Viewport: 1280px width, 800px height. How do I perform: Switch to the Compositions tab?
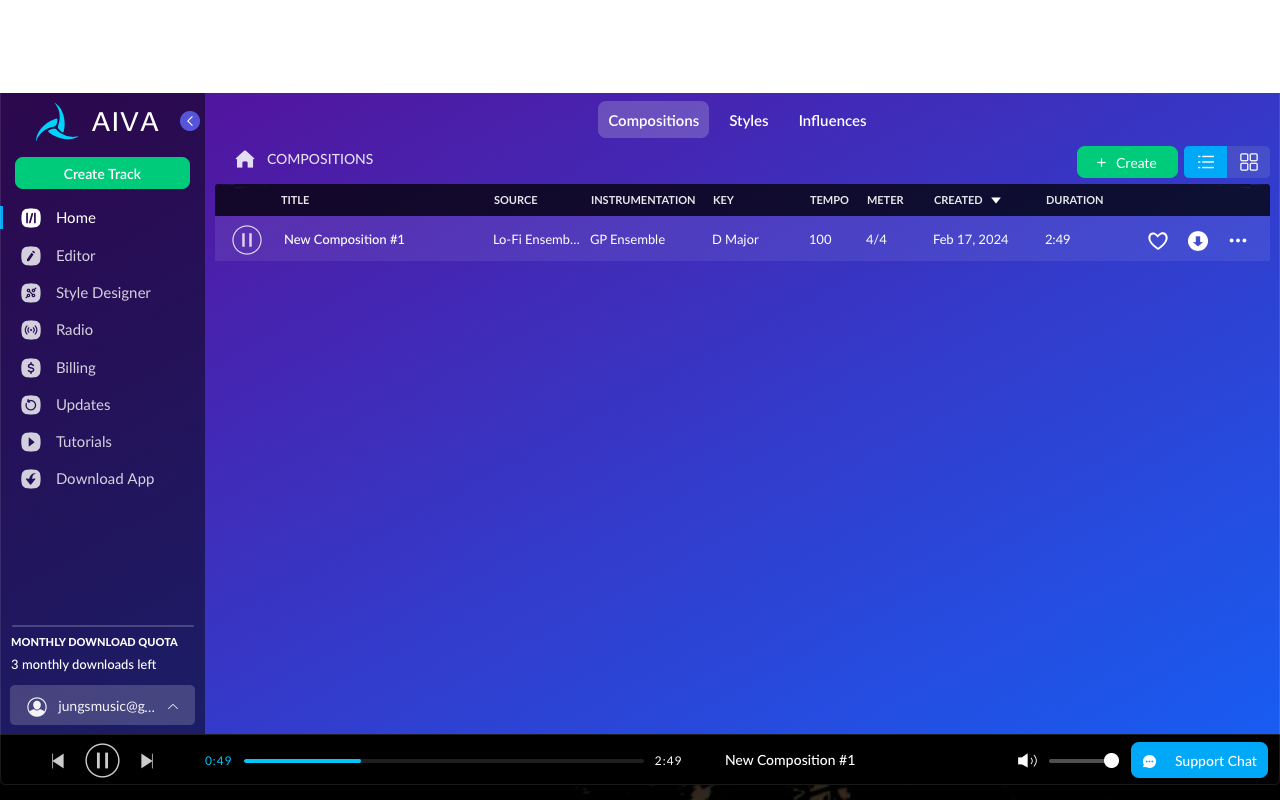click(x=653, y=120)
